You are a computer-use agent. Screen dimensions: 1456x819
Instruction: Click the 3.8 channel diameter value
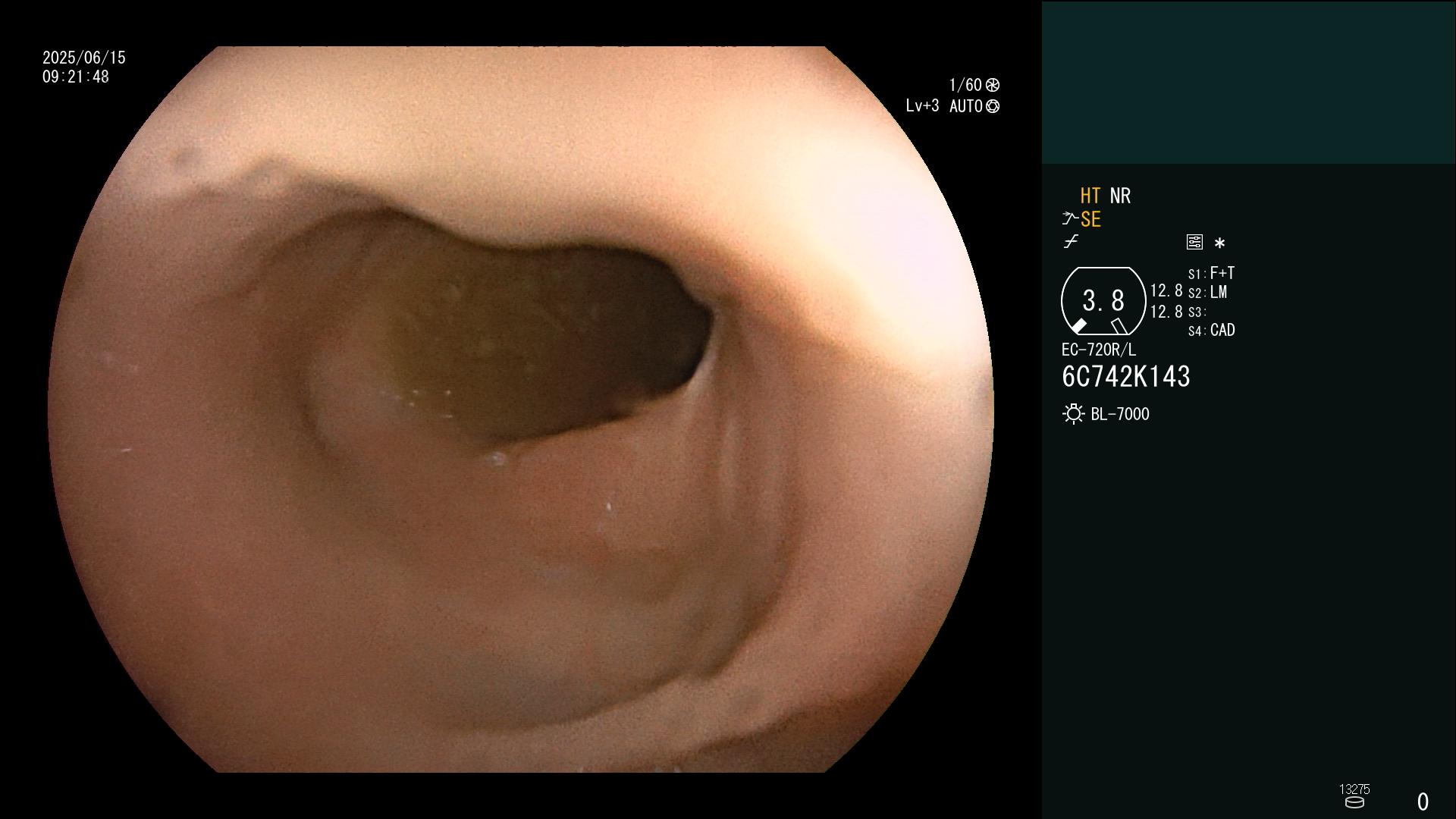click(x=1103, y=301)
